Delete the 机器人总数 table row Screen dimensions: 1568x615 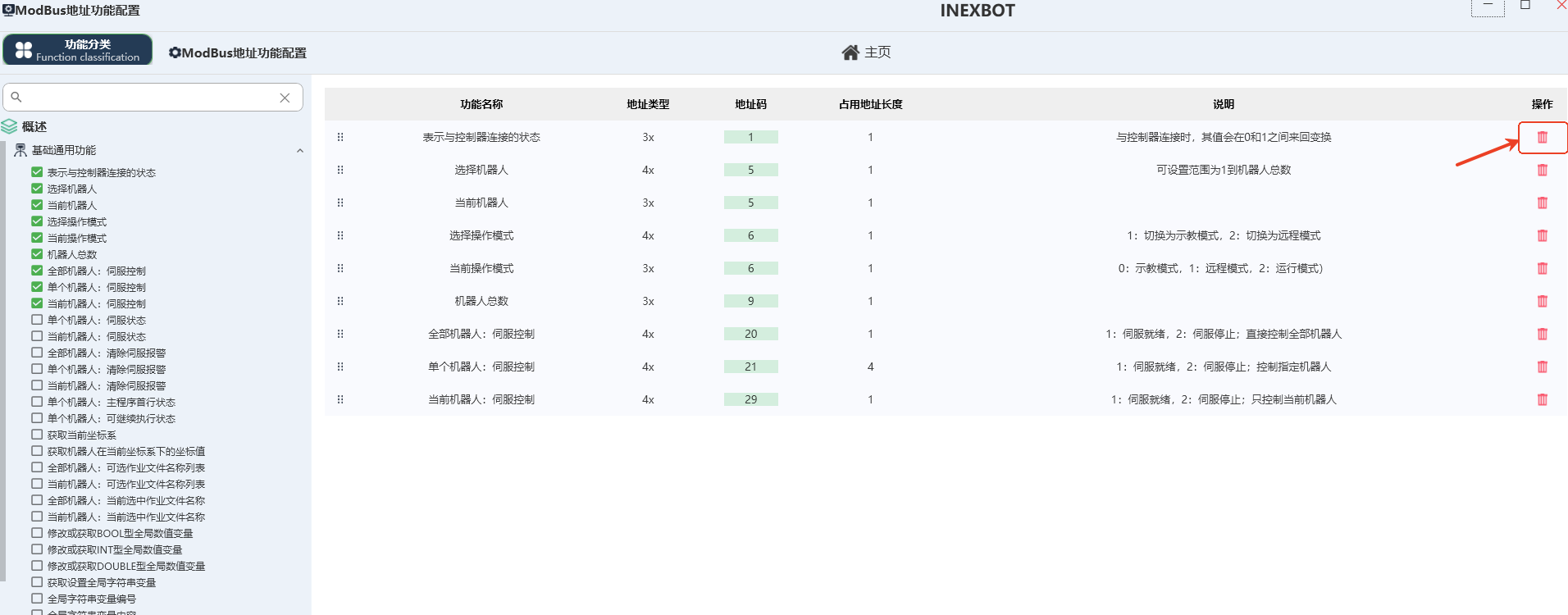pos(1542,302)
